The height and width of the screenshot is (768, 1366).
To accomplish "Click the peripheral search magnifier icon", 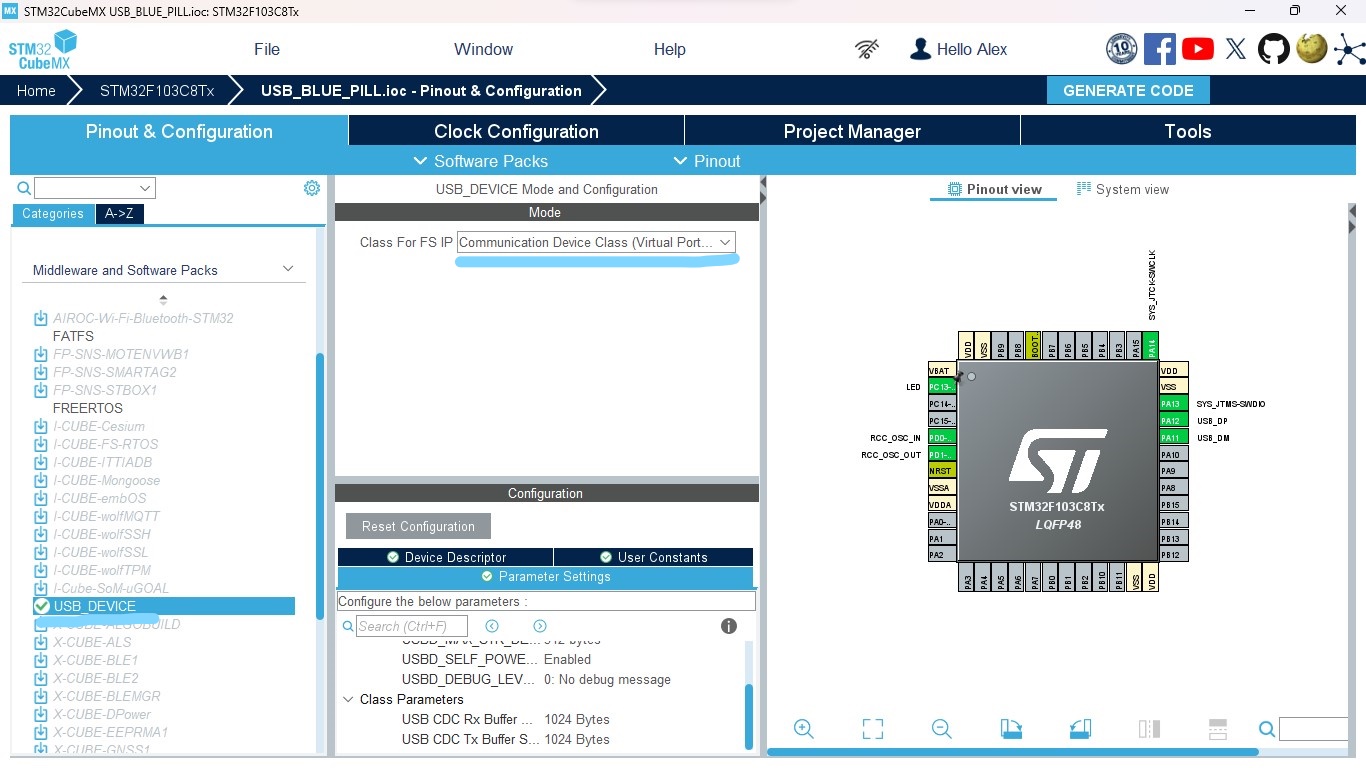I will coord(24,188).
